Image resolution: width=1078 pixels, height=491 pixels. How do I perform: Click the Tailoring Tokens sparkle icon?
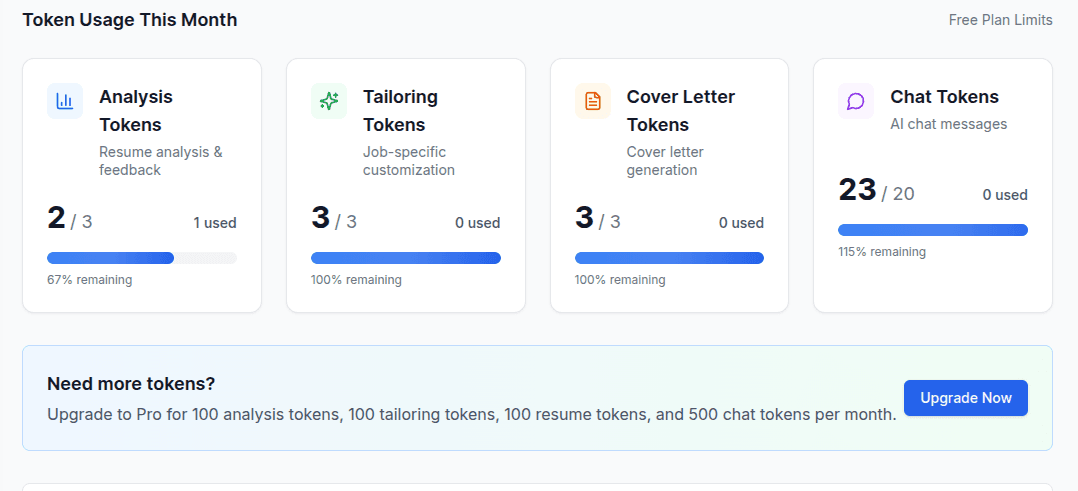[x=329, y=101]
